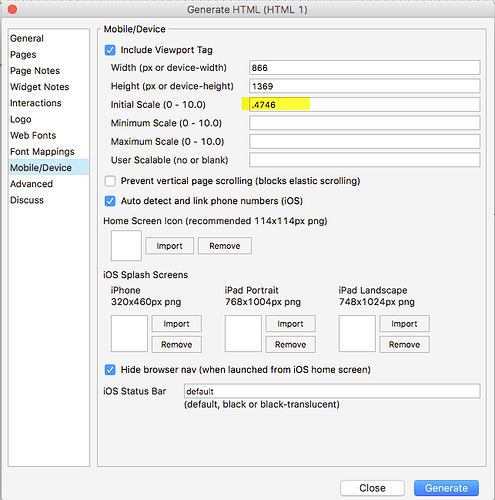495x500 pixels.
Task: Click the Home Screen Icon label text
Action: click(x=215, y=221)
